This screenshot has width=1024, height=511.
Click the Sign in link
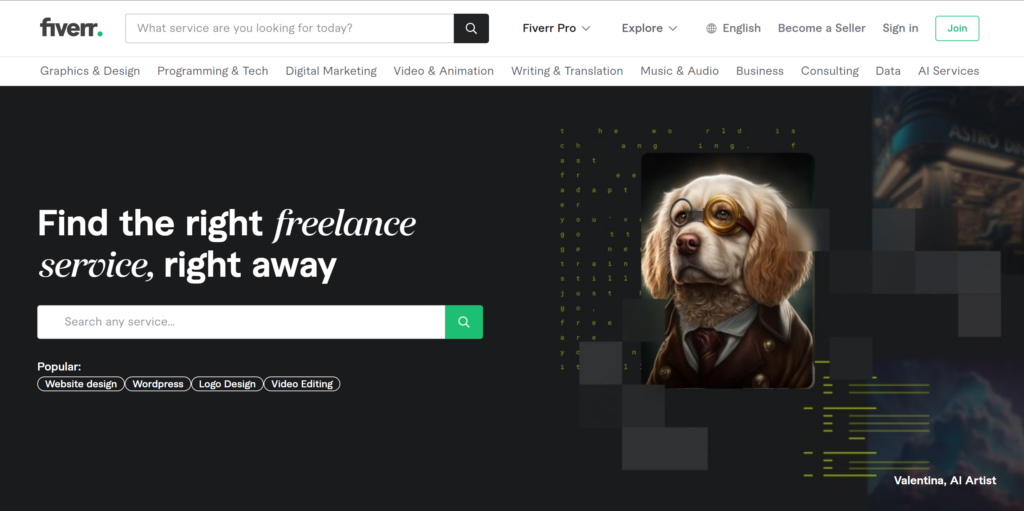point(900,28)
